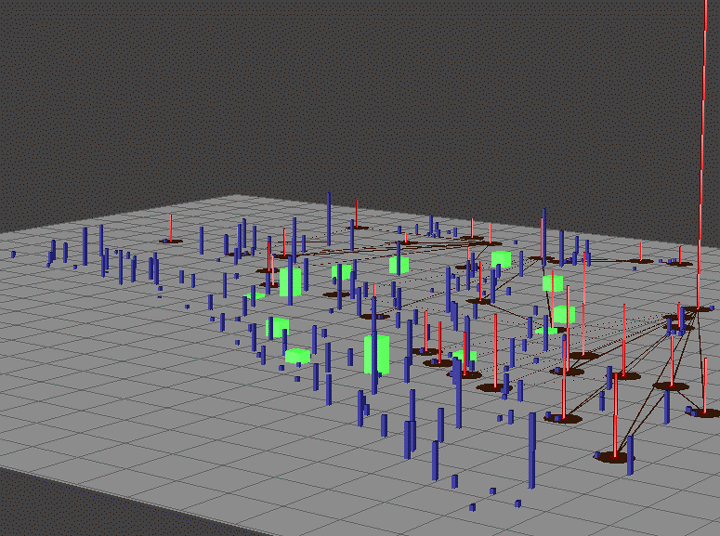Click the frontmost small blue cube on the grid
This screenshot has width=720, height=536.
(472, 507)
